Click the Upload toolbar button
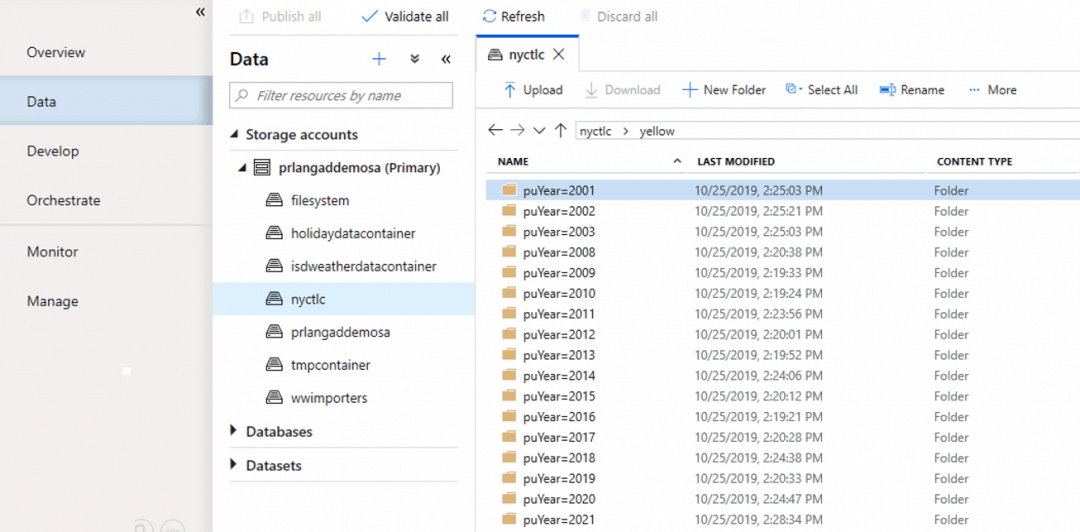 533,90
